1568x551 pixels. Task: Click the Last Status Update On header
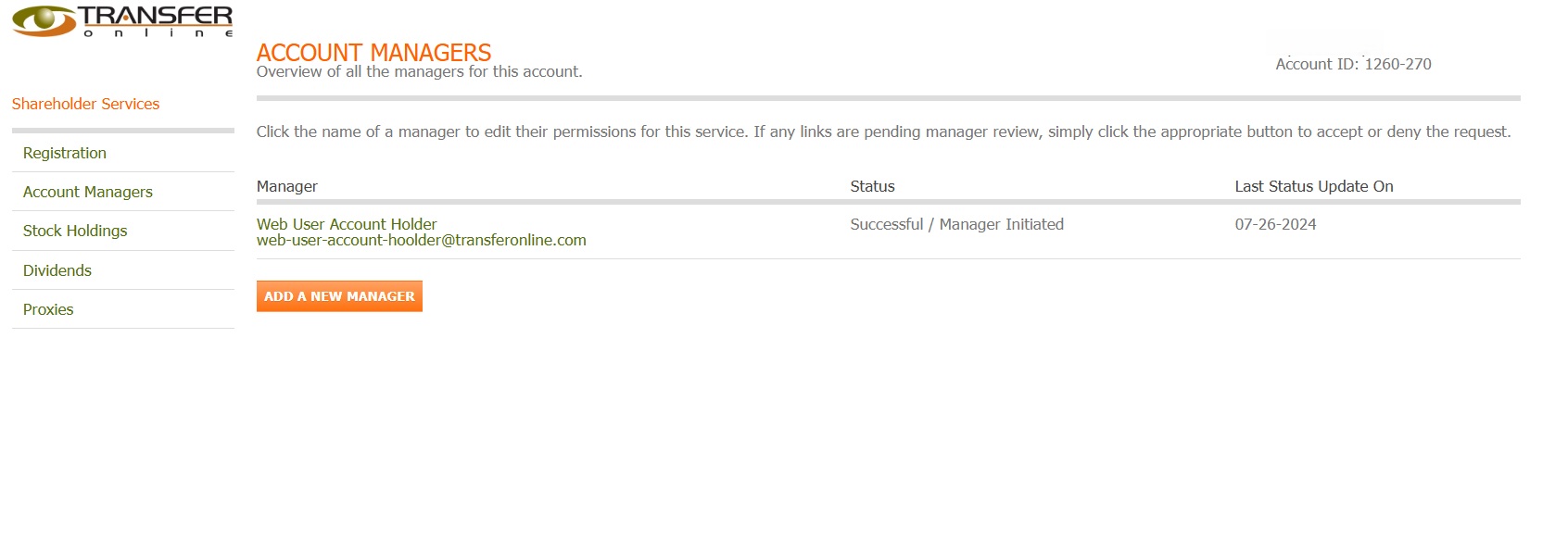coord(1313,186)
